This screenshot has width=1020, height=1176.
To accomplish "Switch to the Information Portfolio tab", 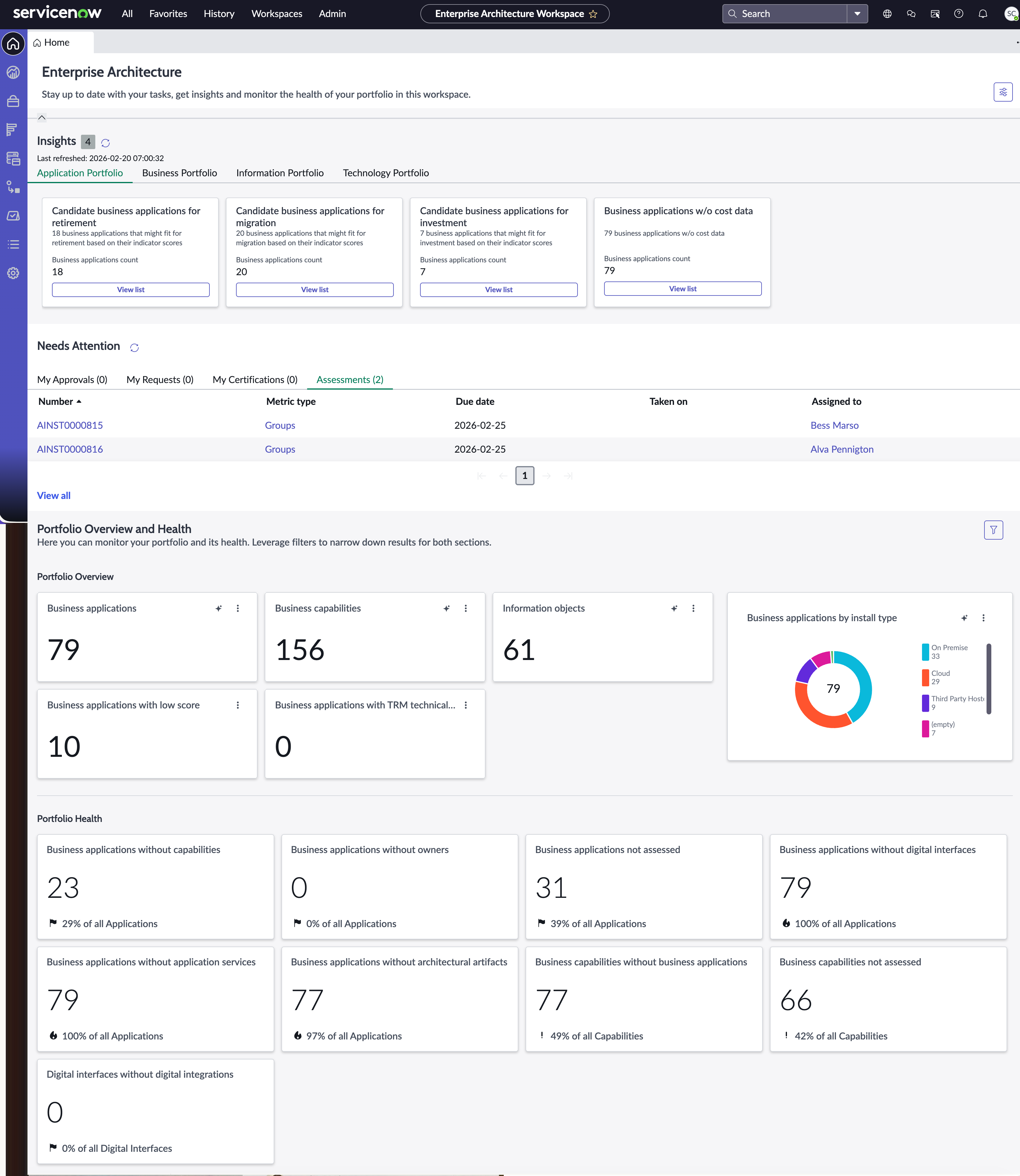I will pyautogui.click(x=280, y=173).
